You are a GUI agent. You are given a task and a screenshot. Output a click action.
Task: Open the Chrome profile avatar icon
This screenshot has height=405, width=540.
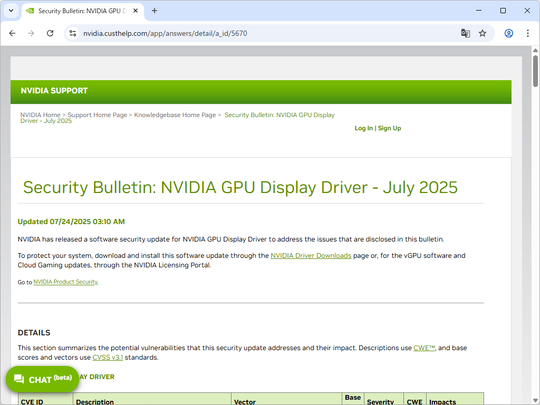tap(509, 33)
